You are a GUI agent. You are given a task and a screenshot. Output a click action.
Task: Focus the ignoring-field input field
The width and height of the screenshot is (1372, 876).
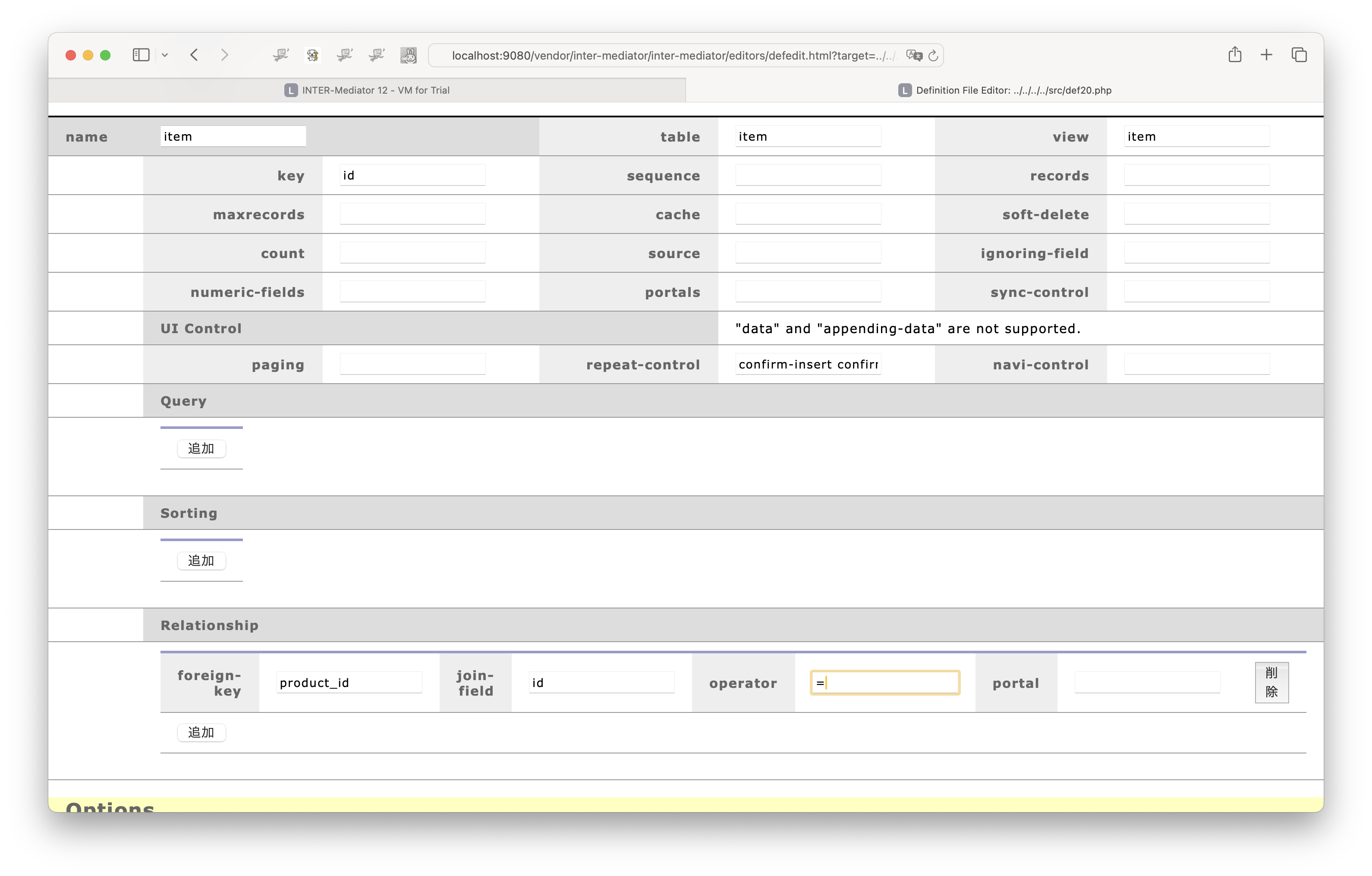pyautogui.click(x=1196, y=252)
